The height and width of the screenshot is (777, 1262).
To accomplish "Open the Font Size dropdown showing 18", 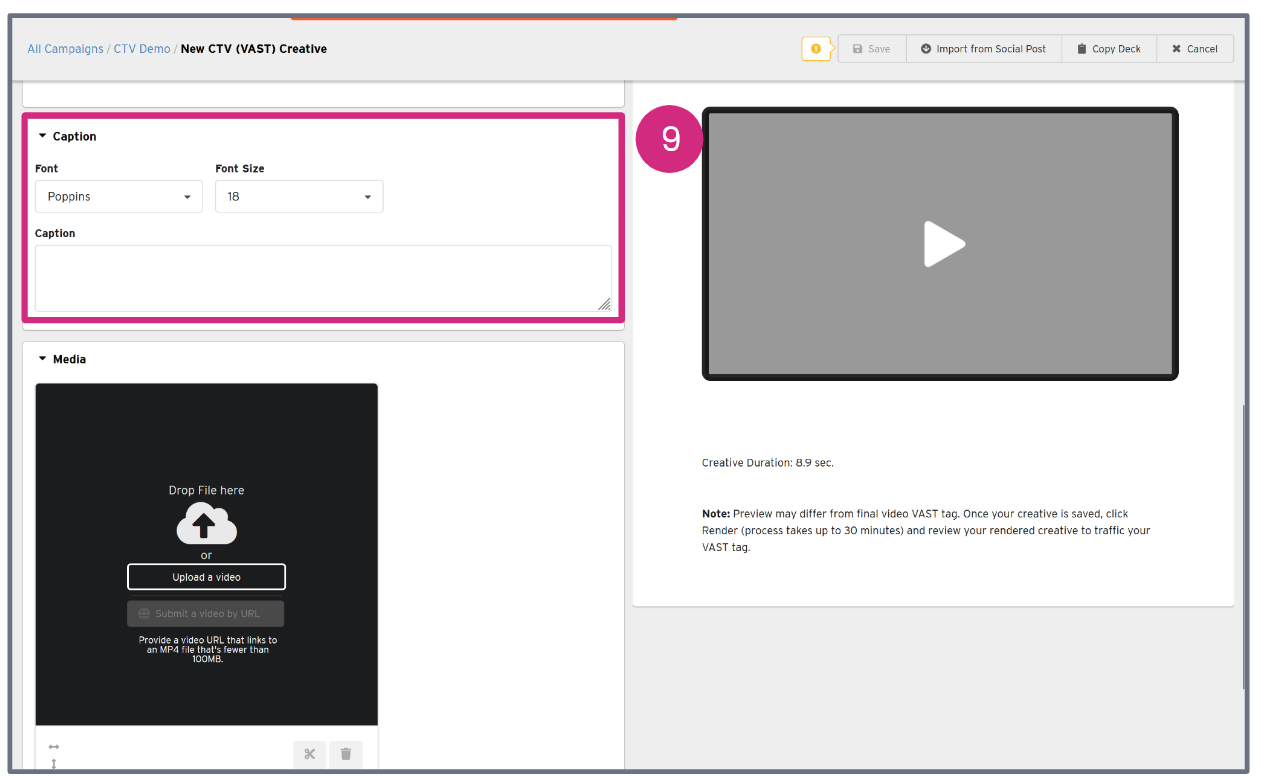I will (298, 197).
